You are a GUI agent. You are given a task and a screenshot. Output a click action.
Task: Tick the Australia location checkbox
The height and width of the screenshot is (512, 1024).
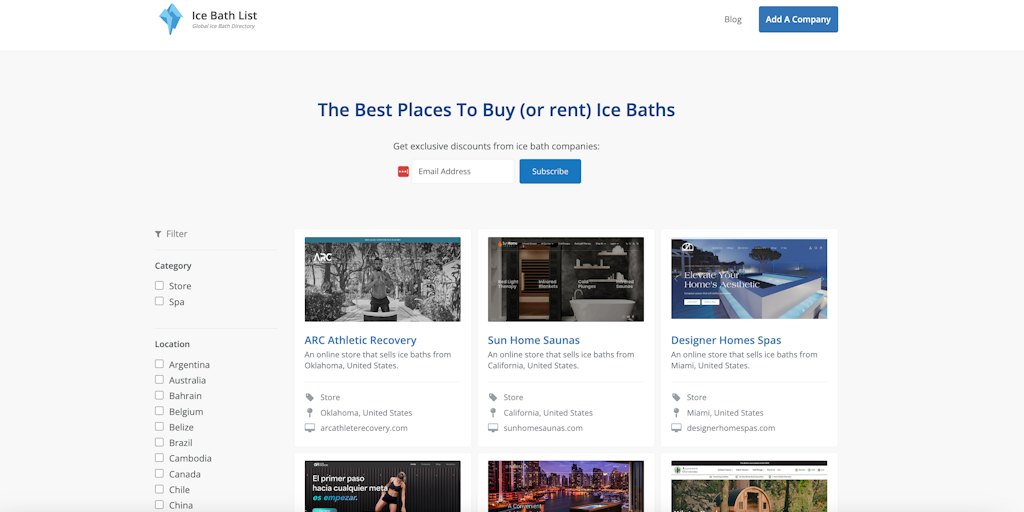pos(159,379)
